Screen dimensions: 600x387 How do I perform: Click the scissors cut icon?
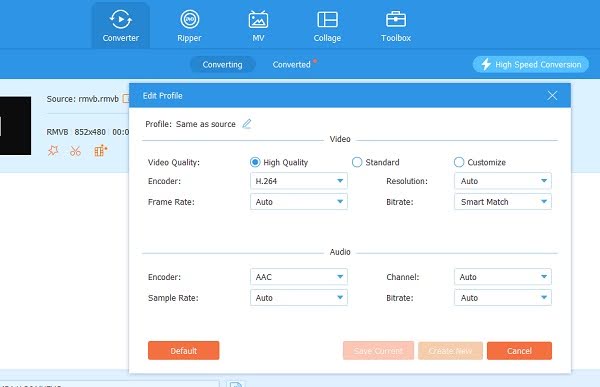tap(75, 151)
